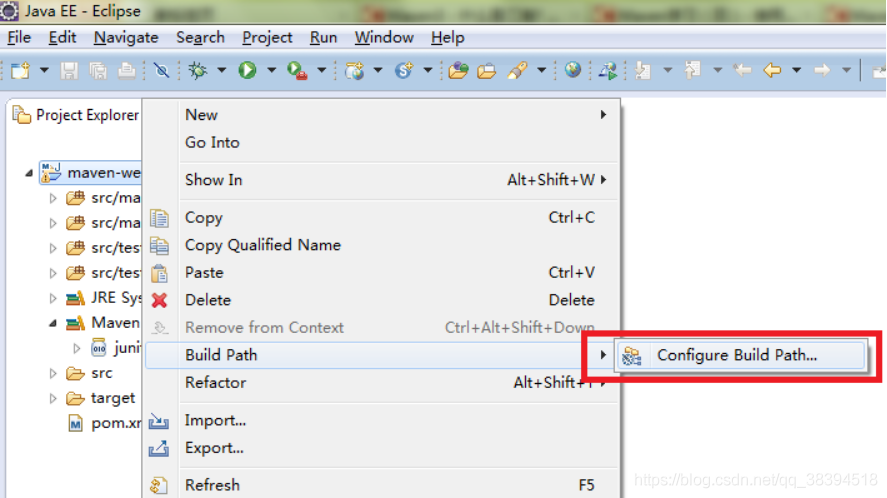Select the Project Explorer tab
Viewport: 887px width, 498px height.
(x=76, y=115)
